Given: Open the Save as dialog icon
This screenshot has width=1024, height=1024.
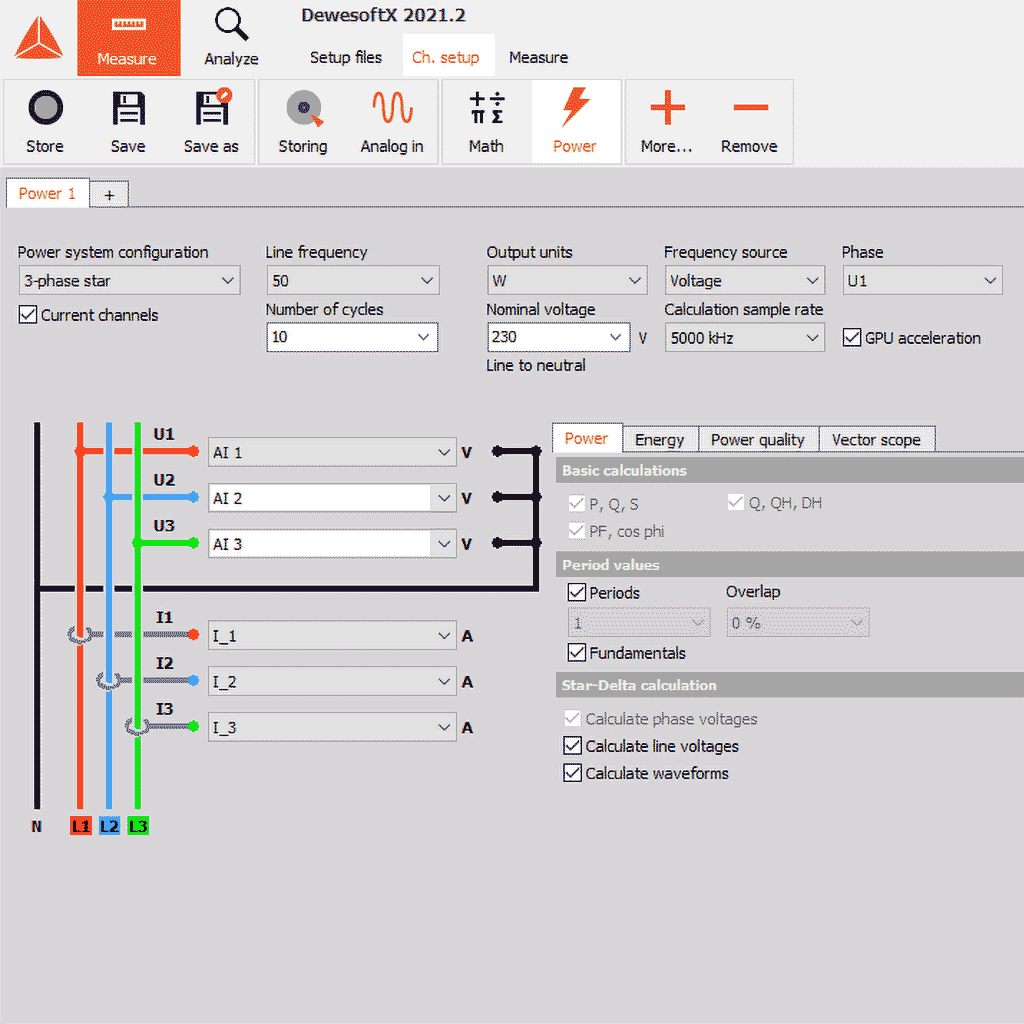Looking at the screenshot, I should pos(211,108).
